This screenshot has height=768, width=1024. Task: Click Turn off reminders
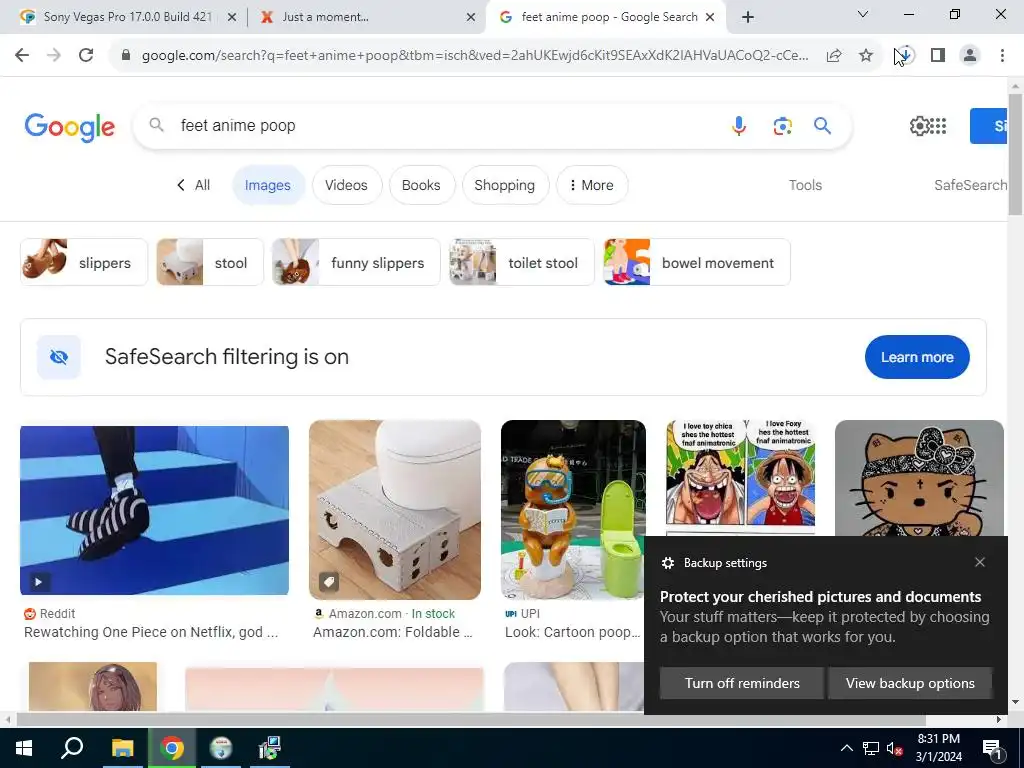[742, 683]
